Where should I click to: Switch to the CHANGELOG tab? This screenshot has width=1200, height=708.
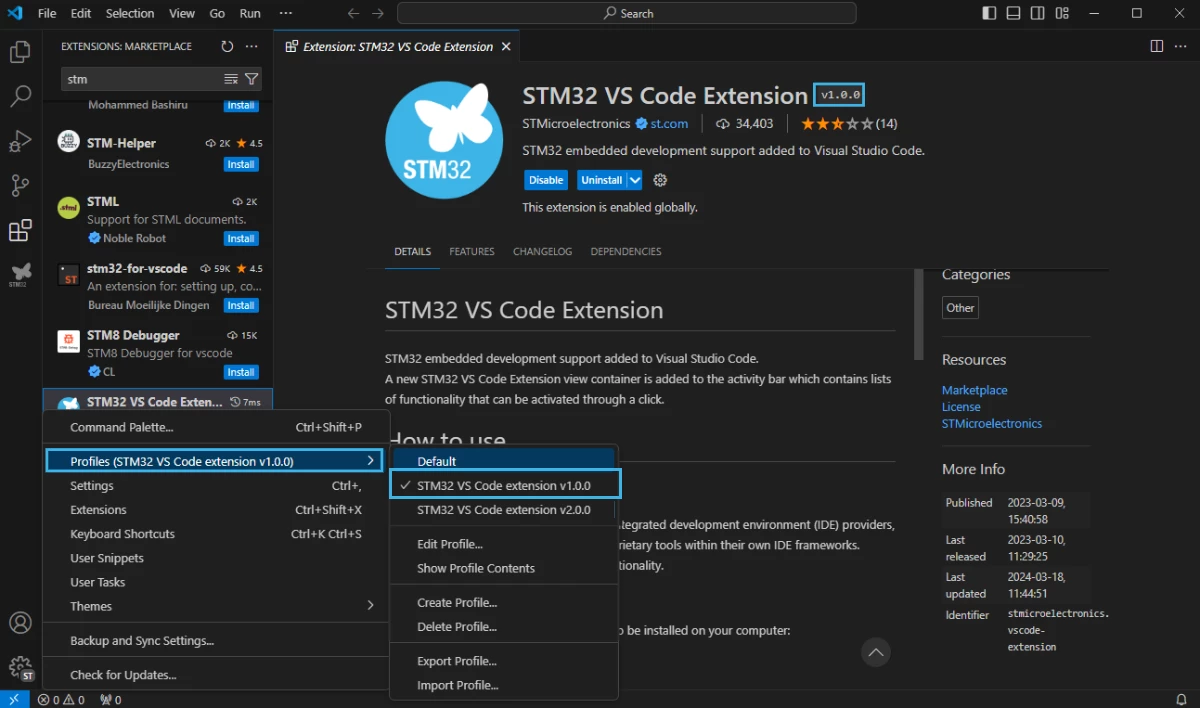point(542,252)
